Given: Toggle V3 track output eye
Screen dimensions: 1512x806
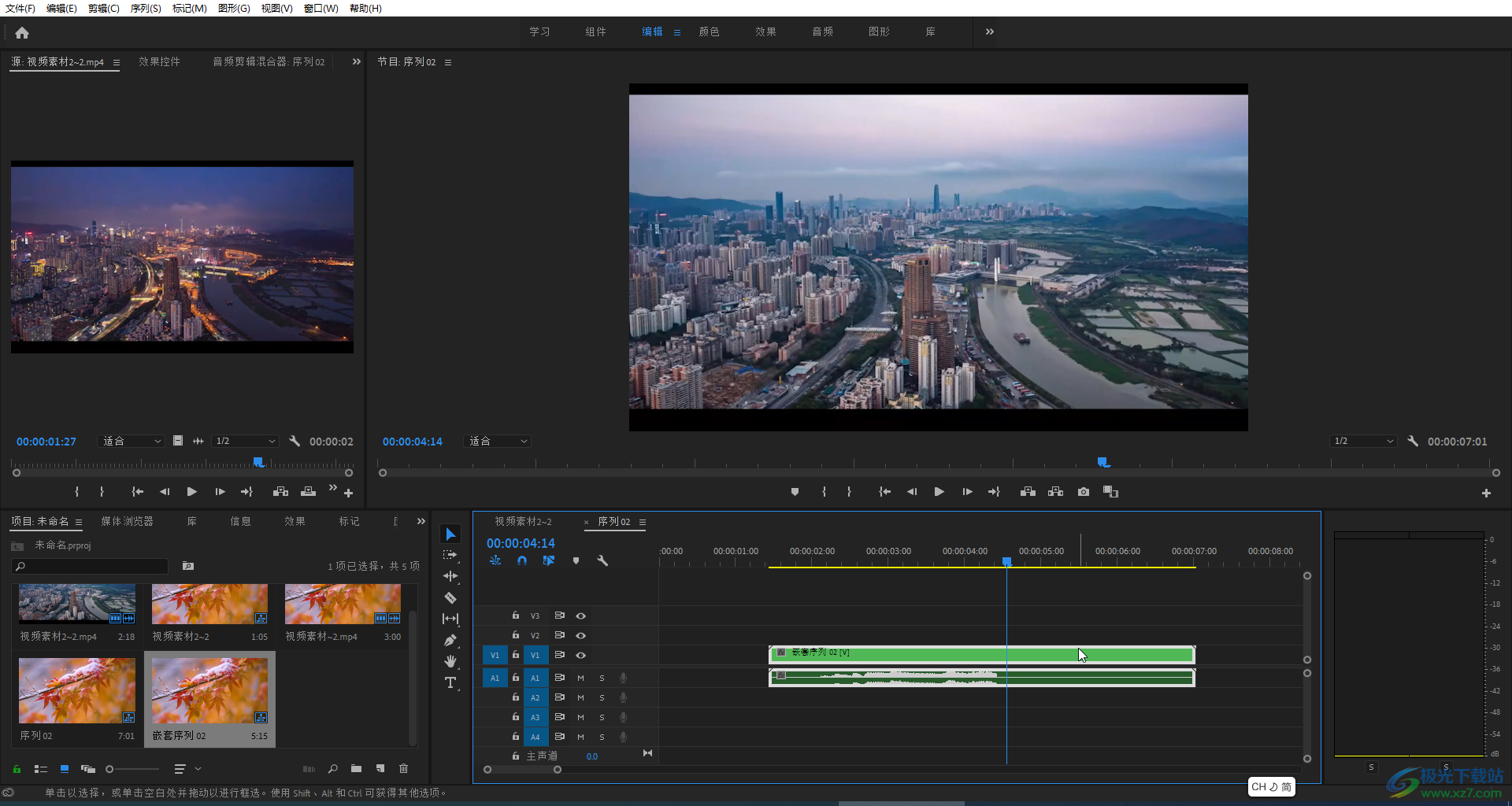Looking at the screenshot, I should point(580,616).
